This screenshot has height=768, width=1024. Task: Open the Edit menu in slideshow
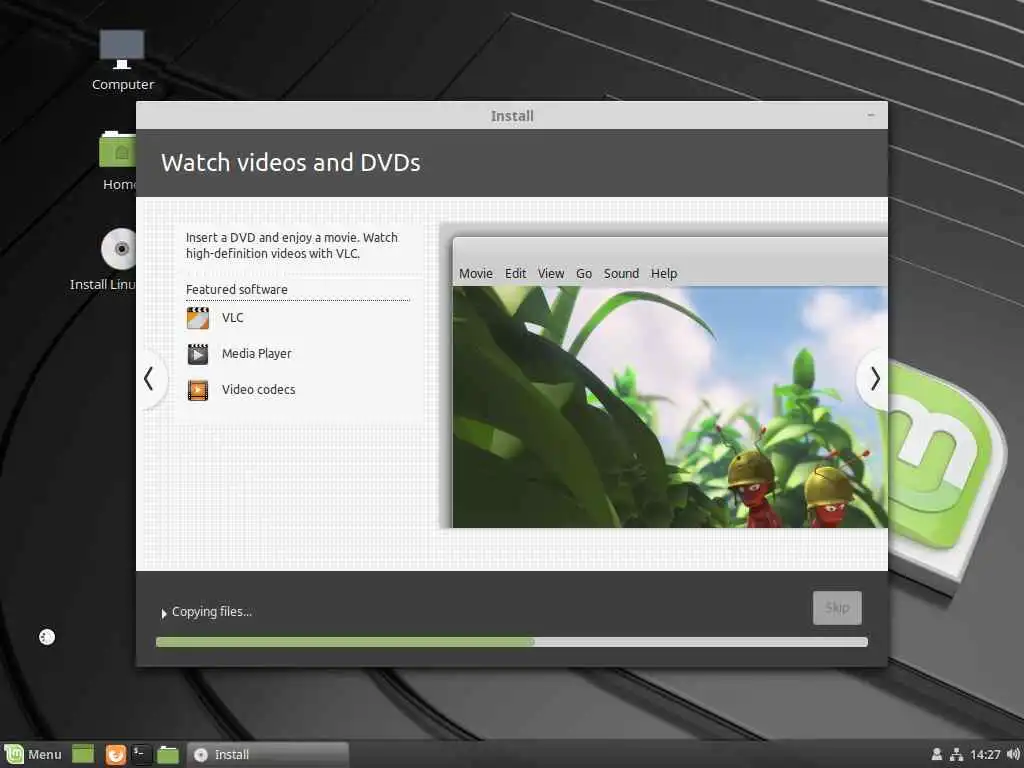(x=515, y=274)
